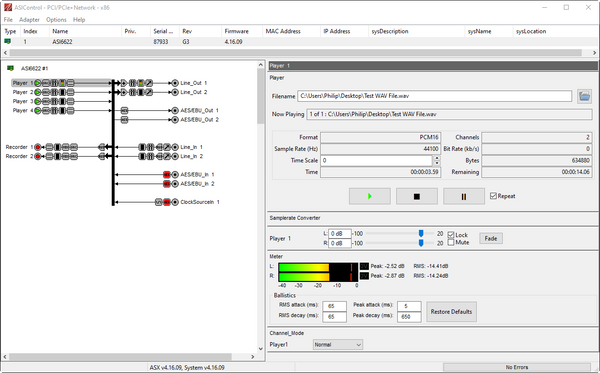Image resolution: width=600 pixels, height=373 pixels.
Task: Click the Time Scale spinner arrows
Action: (x=437, y=160)
